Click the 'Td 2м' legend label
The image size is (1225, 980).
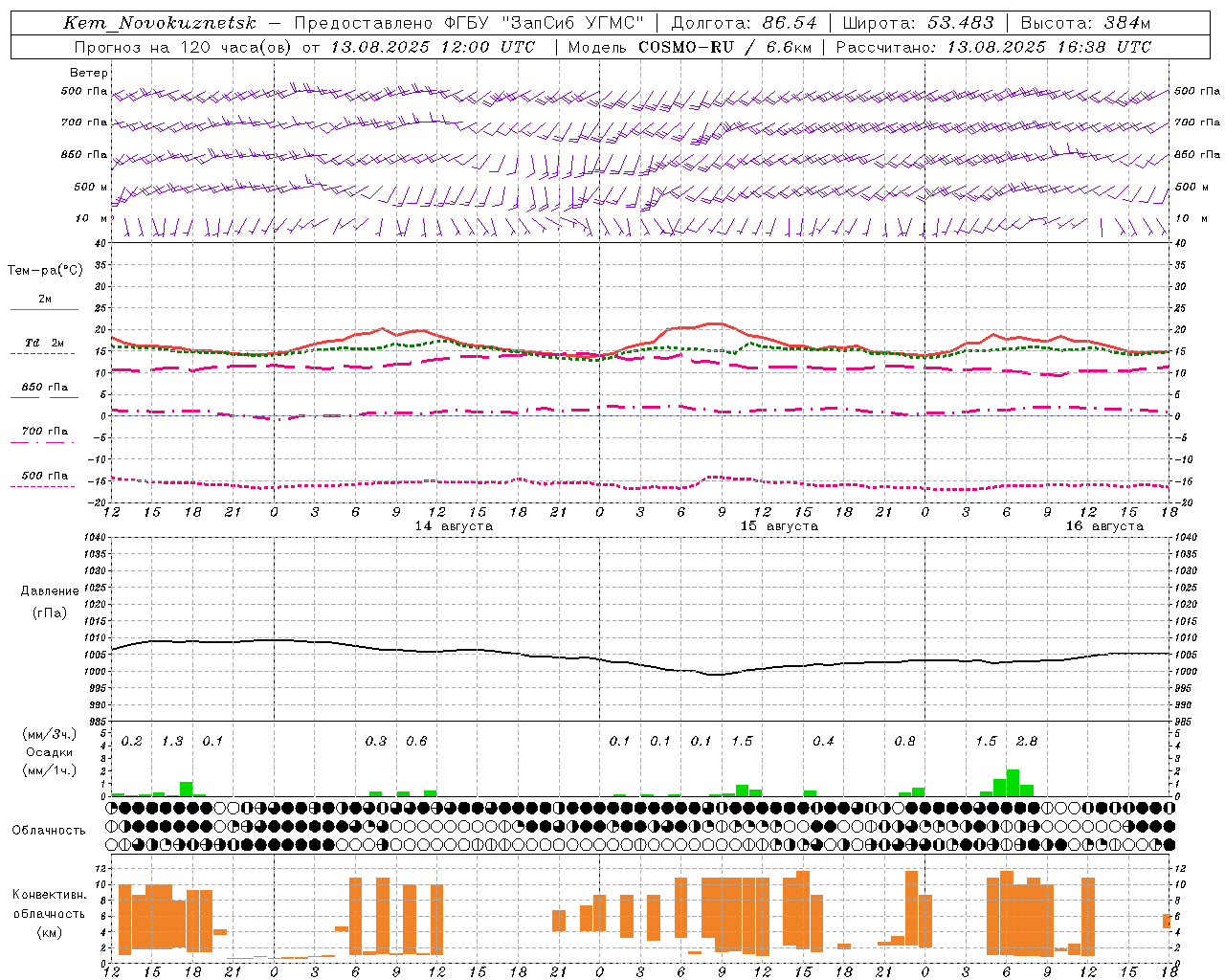coord(45,343)
